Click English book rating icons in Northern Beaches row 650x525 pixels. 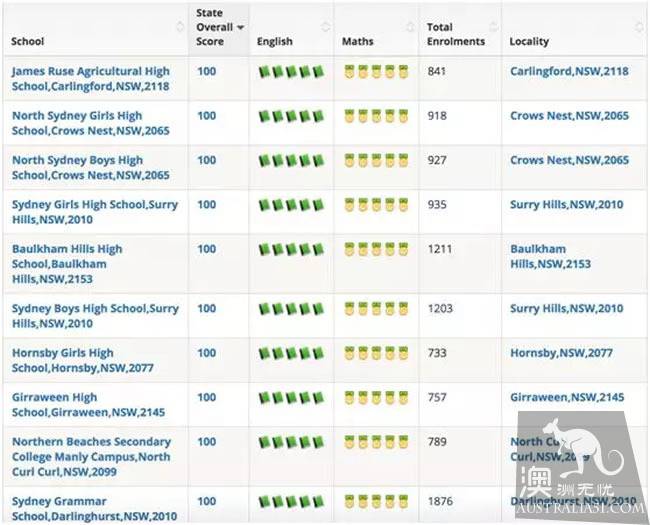tap(291, 442)
